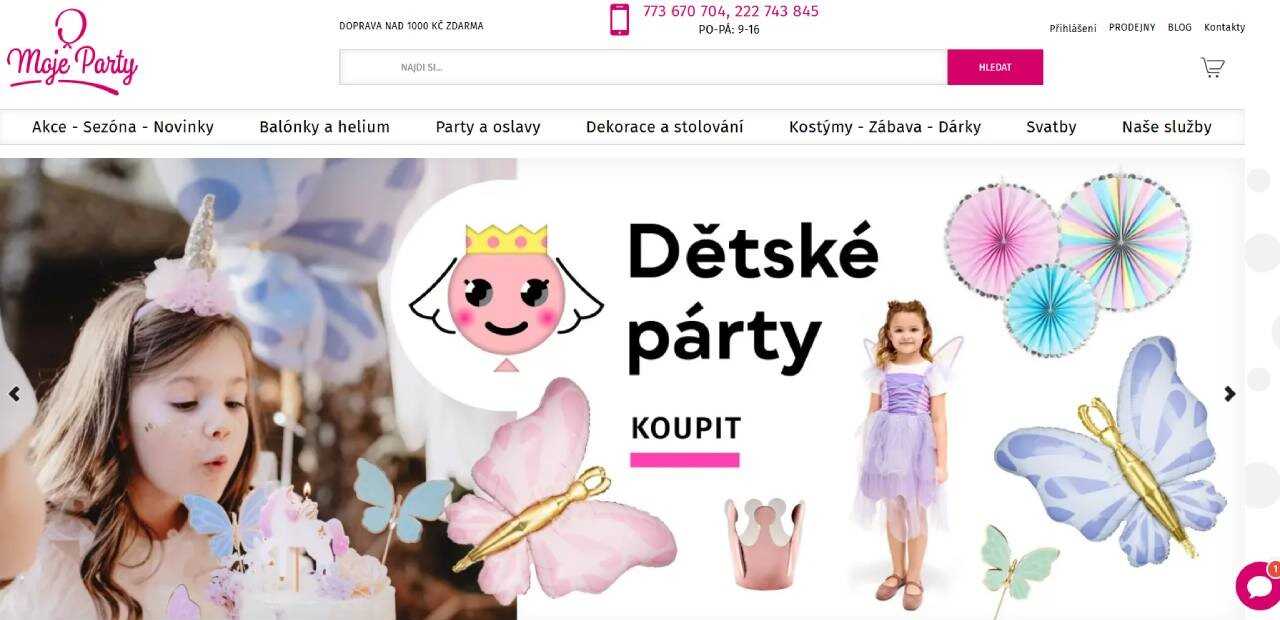Click the pink phone icon

(619, 19)
